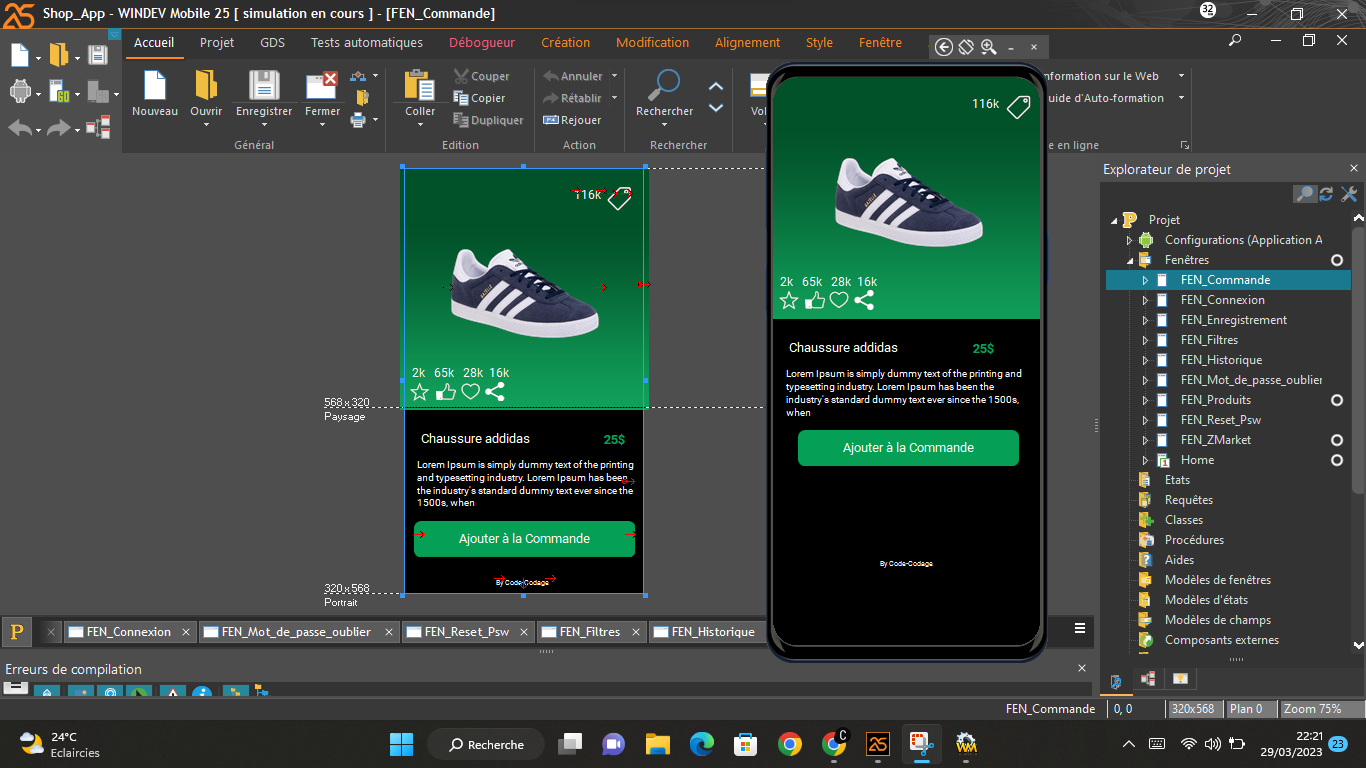Switch to the FEN_Filtres document tab
Viewport: 1366px width, 768px height.
(590, 632)
